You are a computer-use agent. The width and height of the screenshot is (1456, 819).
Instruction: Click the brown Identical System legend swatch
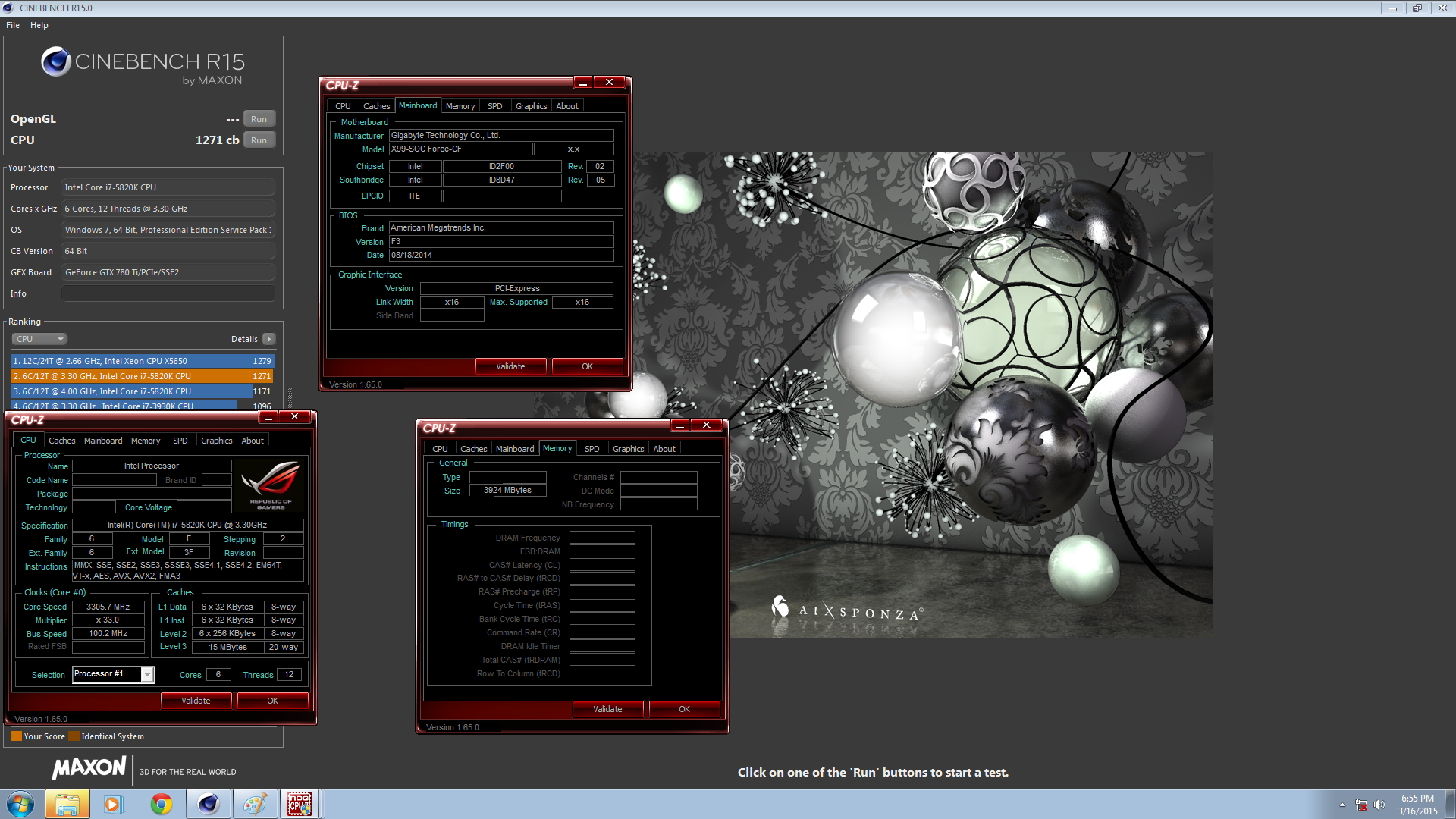tap(74, 736)
